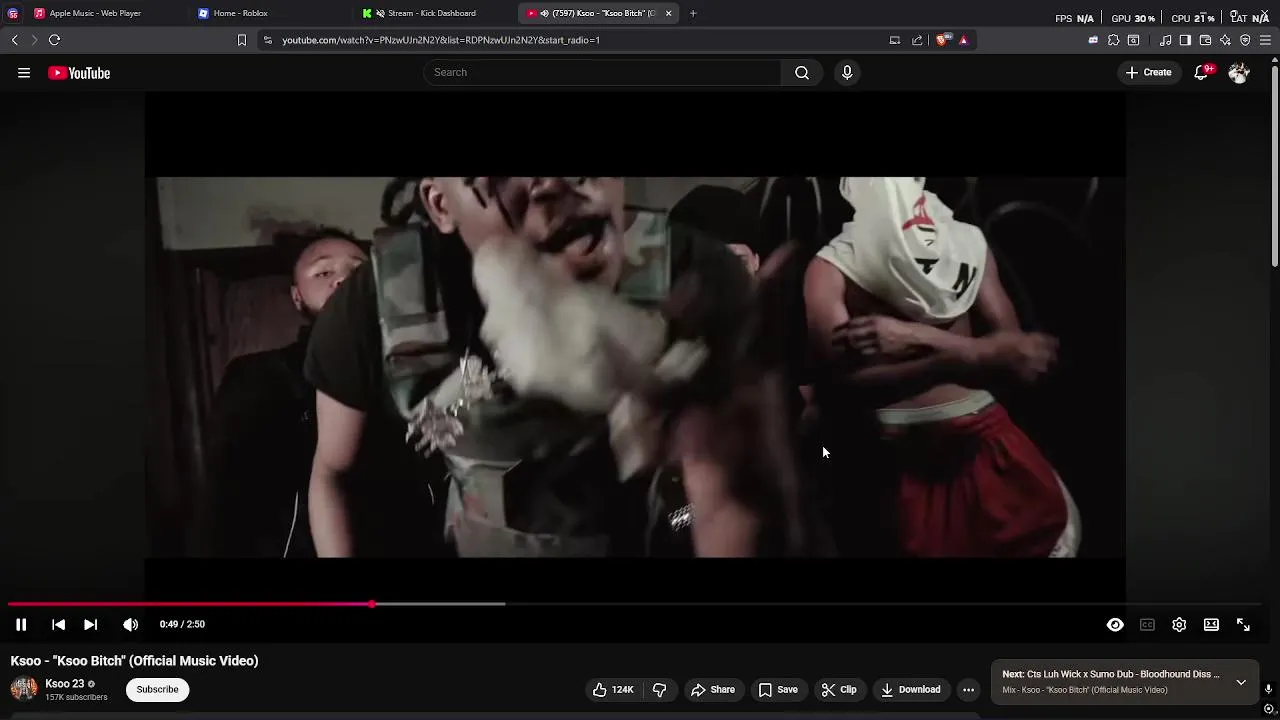Toggle closed captions
Viewport: 1280px width, 720px height.
(1147, 624)
